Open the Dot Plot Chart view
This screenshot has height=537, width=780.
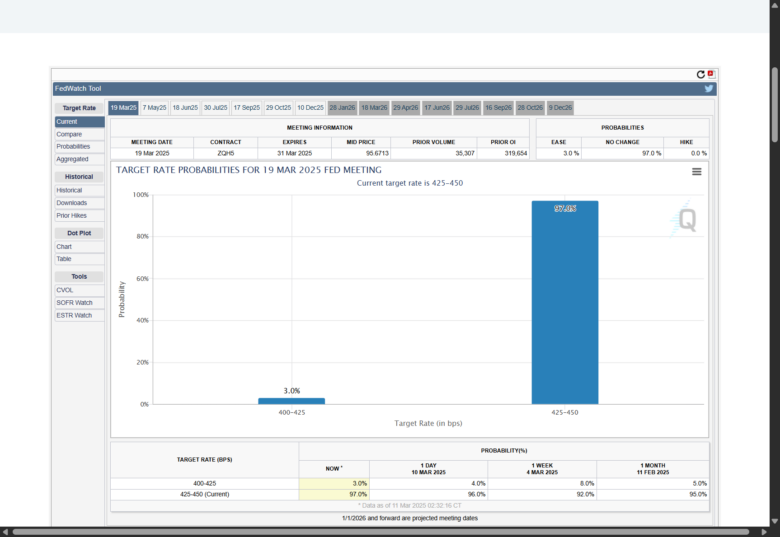pos(64,246)
